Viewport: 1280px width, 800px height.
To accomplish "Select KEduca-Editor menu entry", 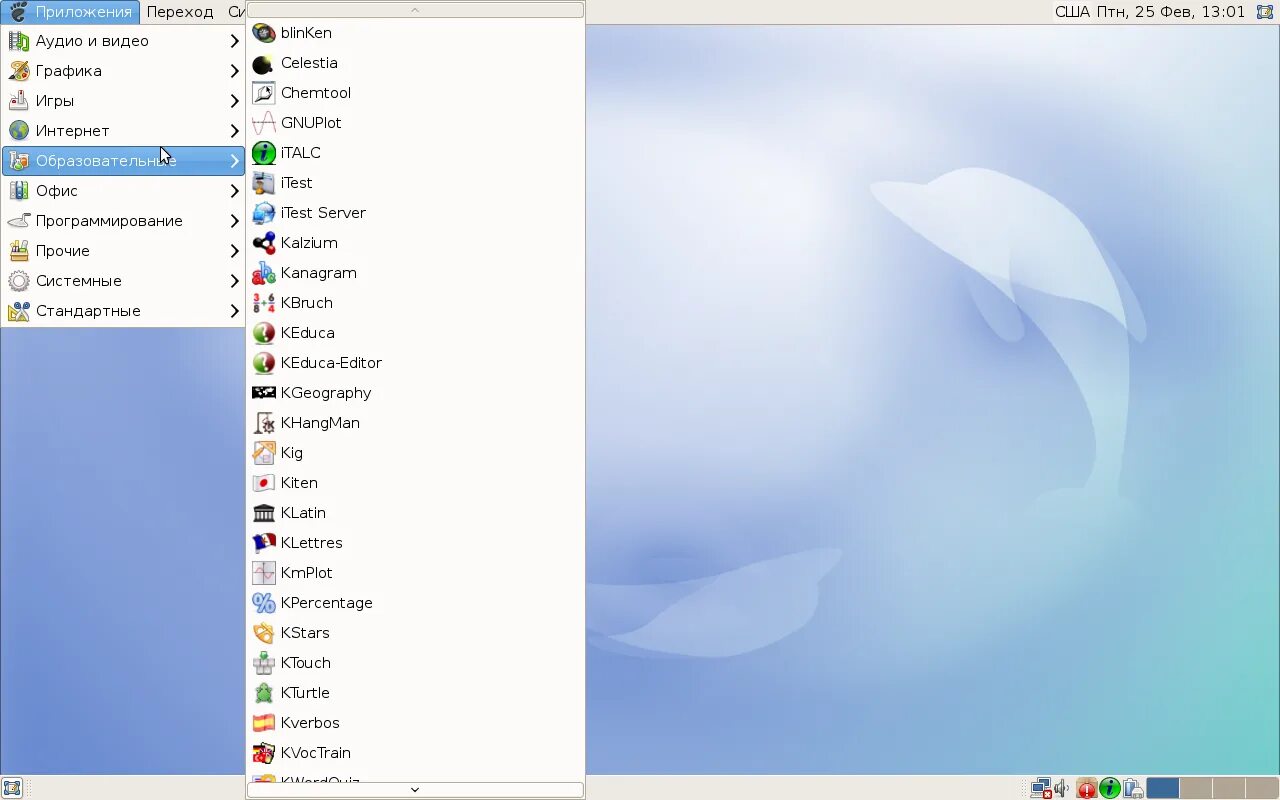I will tap(415, 363).
